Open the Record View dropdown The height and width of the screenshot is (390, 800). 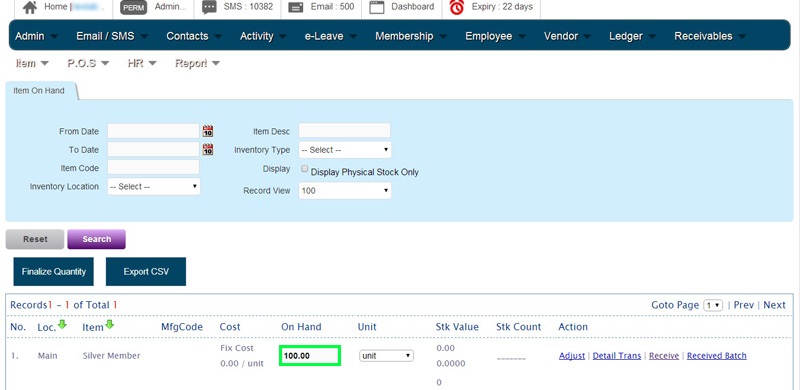(345, 191)
